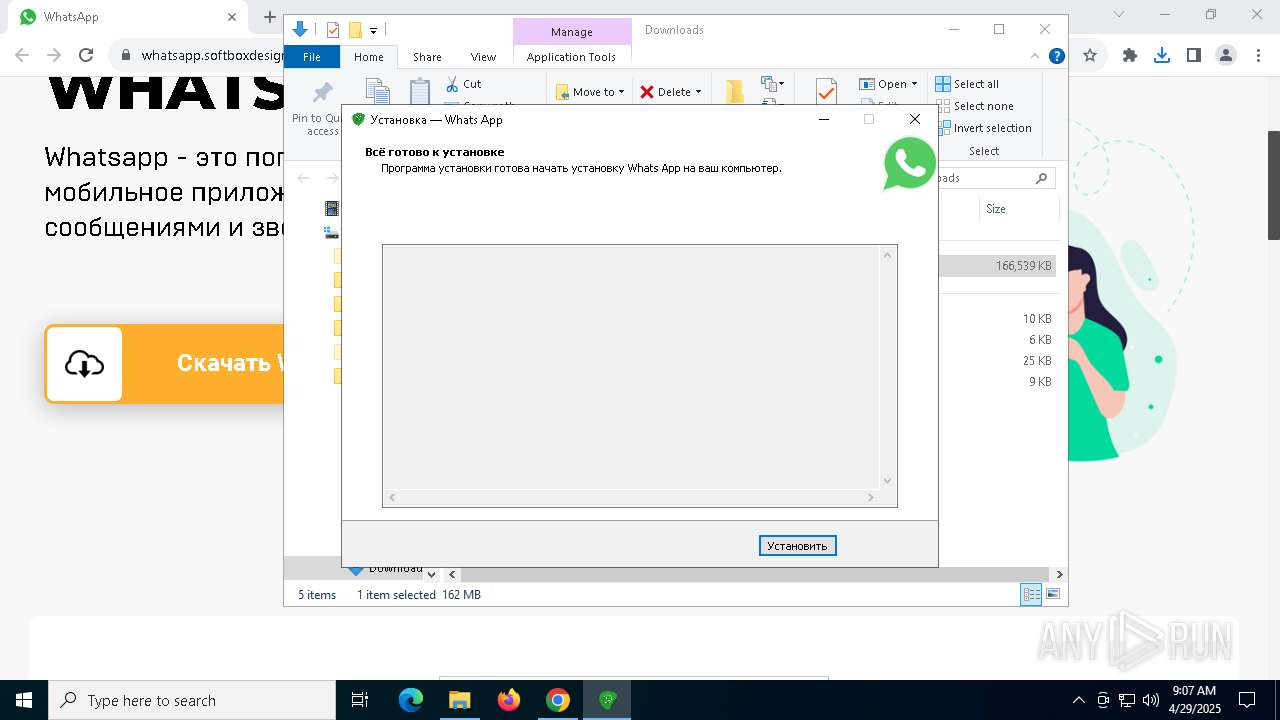Click up arrow of installer text box scrollbar
The image size is (1280, 720).
click(887, 255)
